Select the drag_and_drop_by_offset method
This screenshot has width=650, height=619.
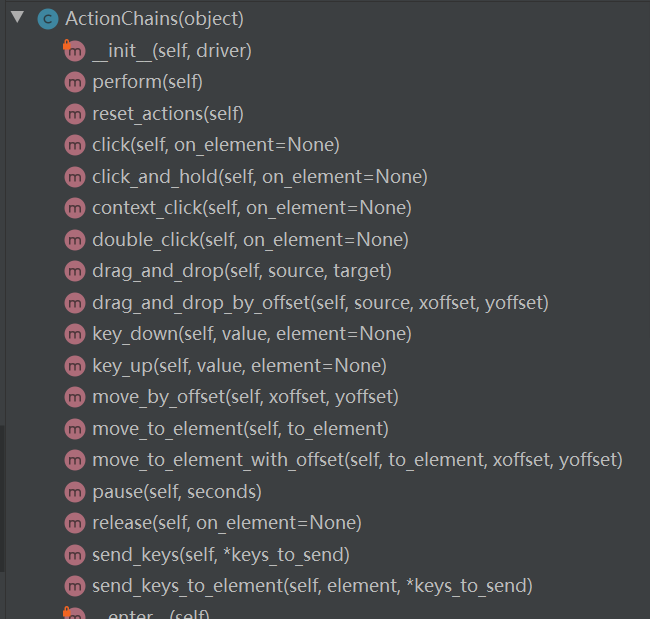(x=320, y=302)
